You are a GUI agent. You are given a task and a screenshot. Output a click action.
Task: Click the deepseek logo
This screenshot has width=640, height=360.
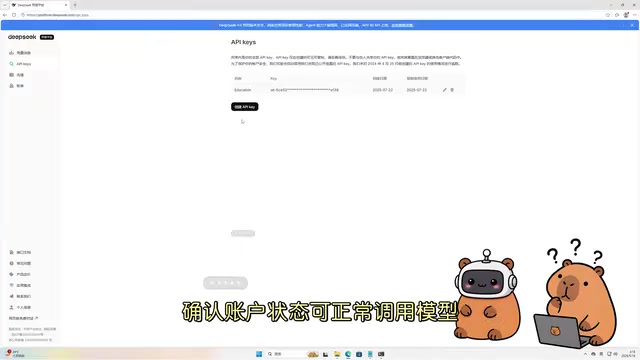pos(22,37)
